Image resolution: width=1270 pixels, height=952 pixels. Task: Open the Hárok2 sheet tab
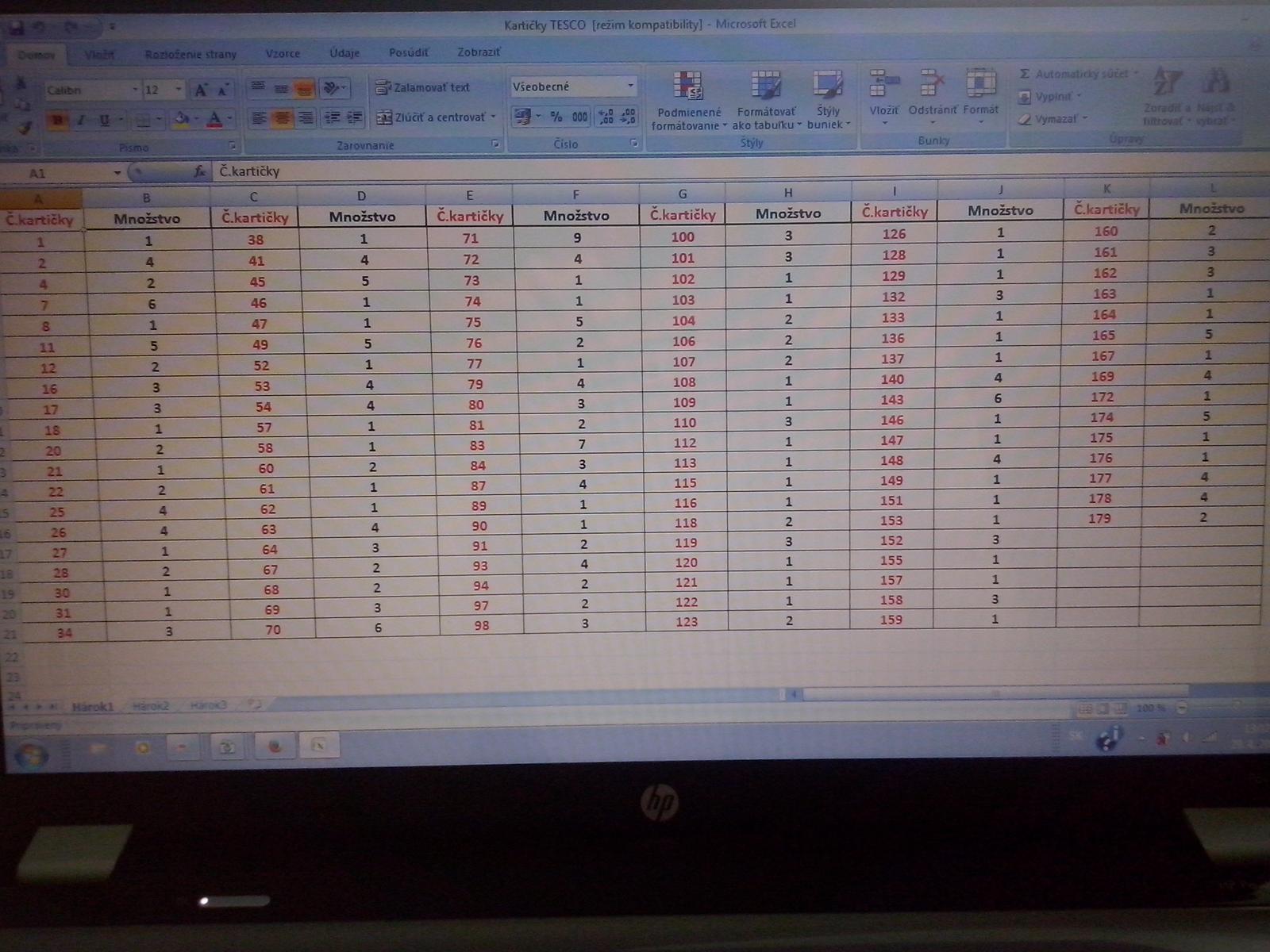coord(151,705)
